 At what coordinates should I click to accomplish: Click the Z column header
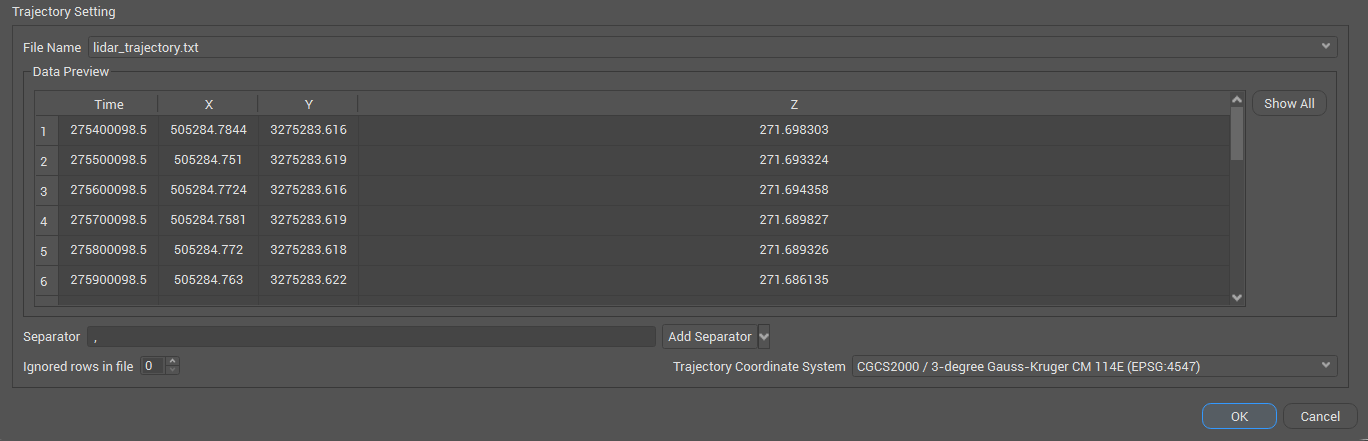click(794, 104)
